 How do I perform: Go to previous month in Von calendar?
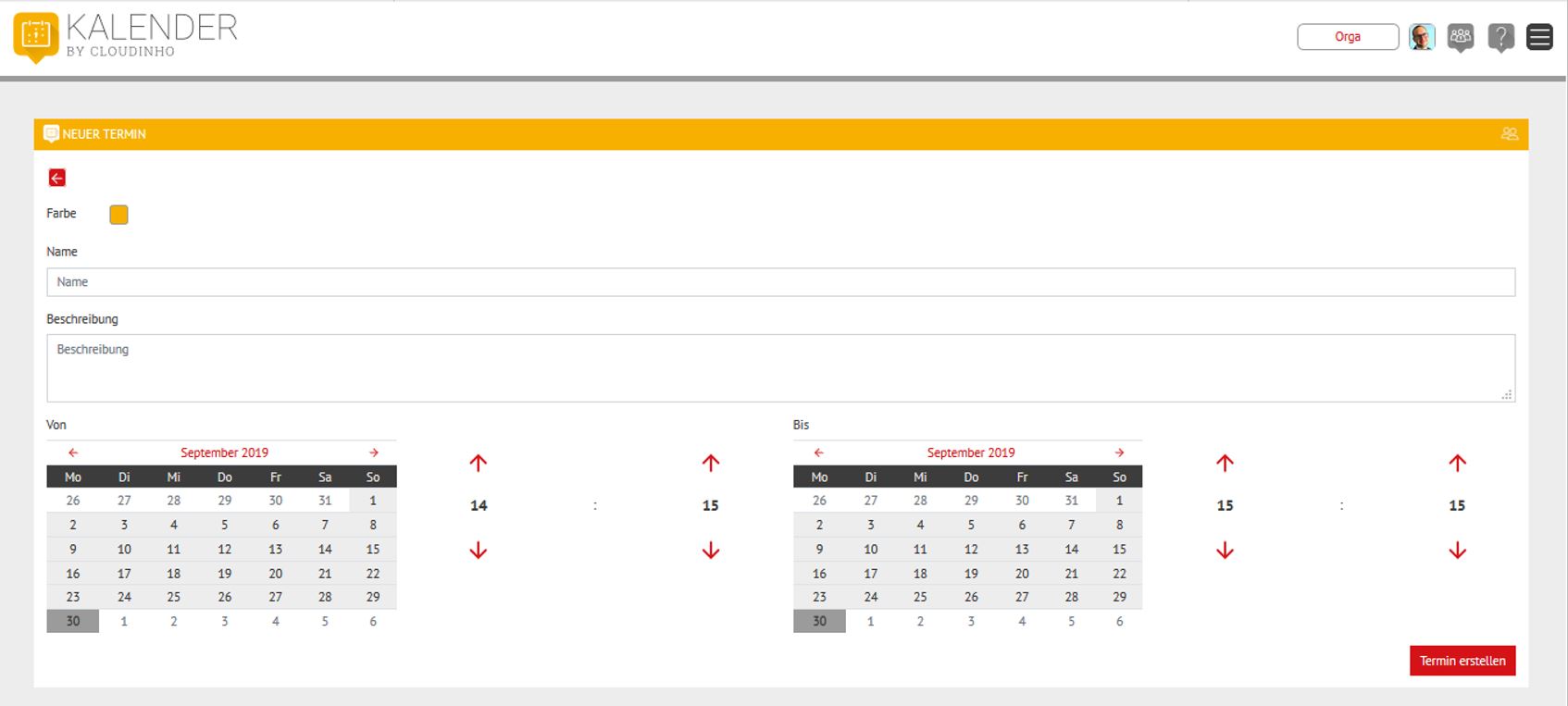click(x=73, y=452)
